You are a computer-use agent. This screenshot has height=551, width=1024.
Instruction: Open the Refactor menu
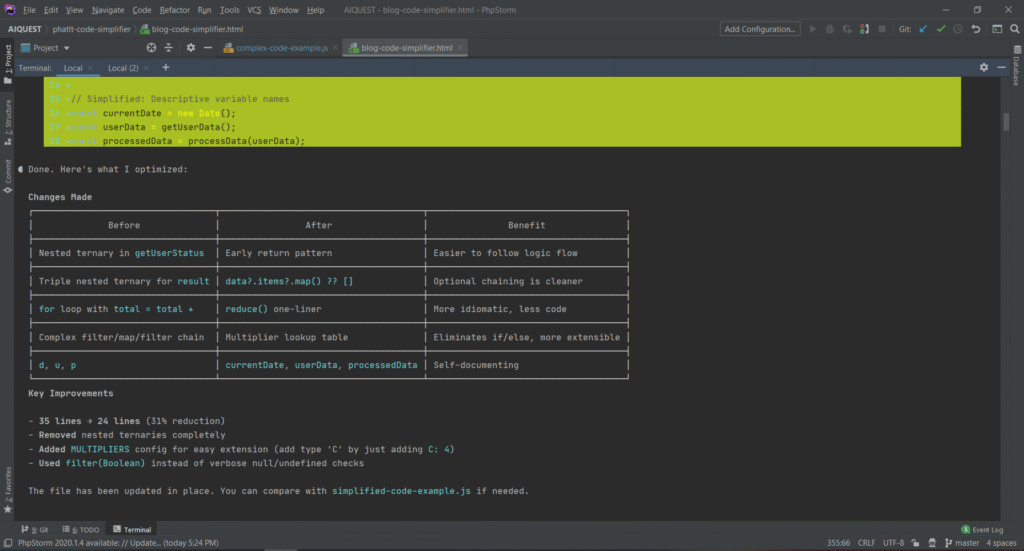(x=174, y=10)
